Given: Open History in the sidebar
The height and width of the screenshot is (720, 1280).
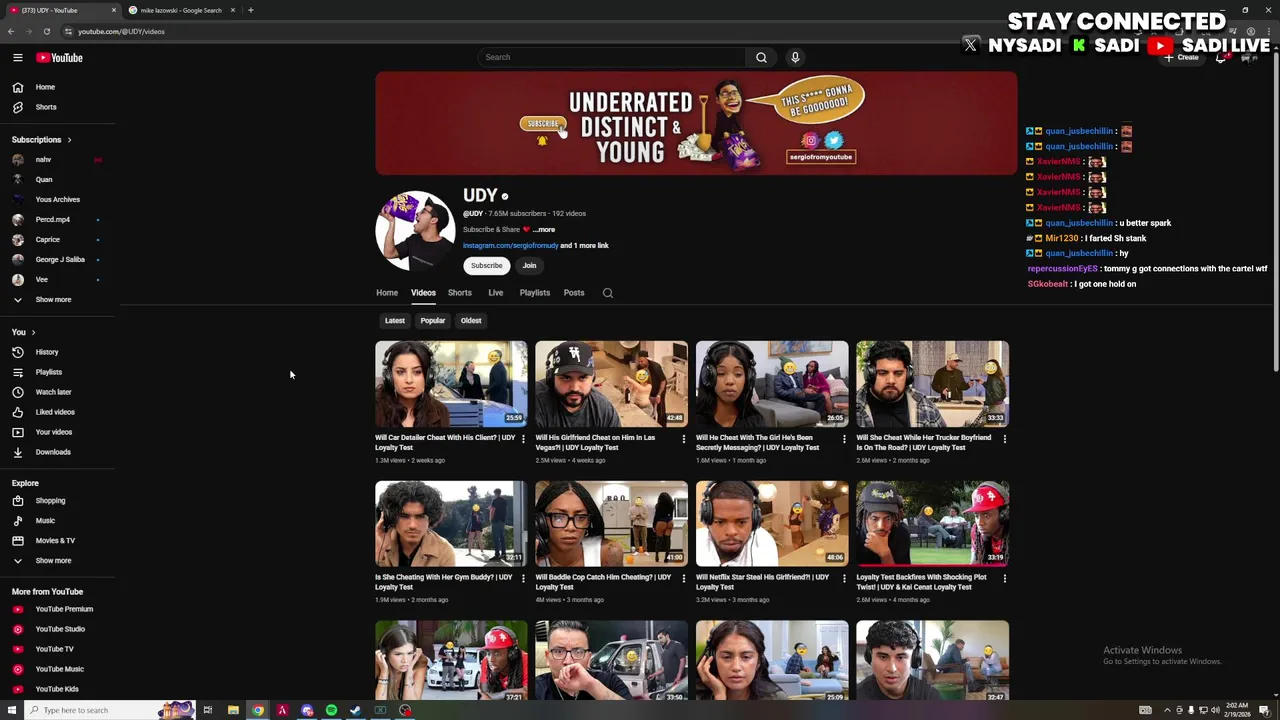Looking at the screenshot, I should [57, 352].
